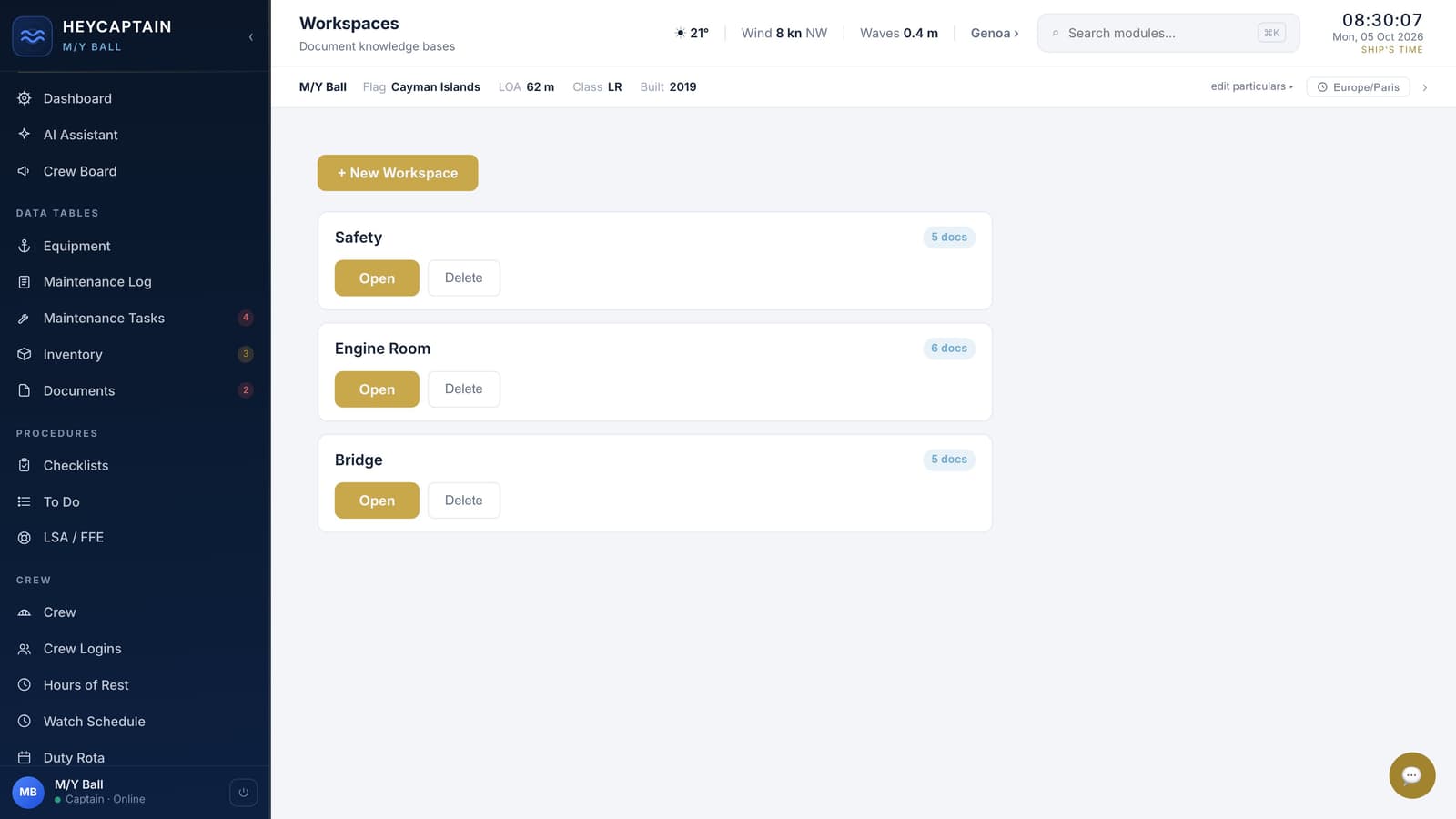Click the Engine Room 6 docs badge
The height and width of the screenshot is (819, 1456).
(949, 349)
